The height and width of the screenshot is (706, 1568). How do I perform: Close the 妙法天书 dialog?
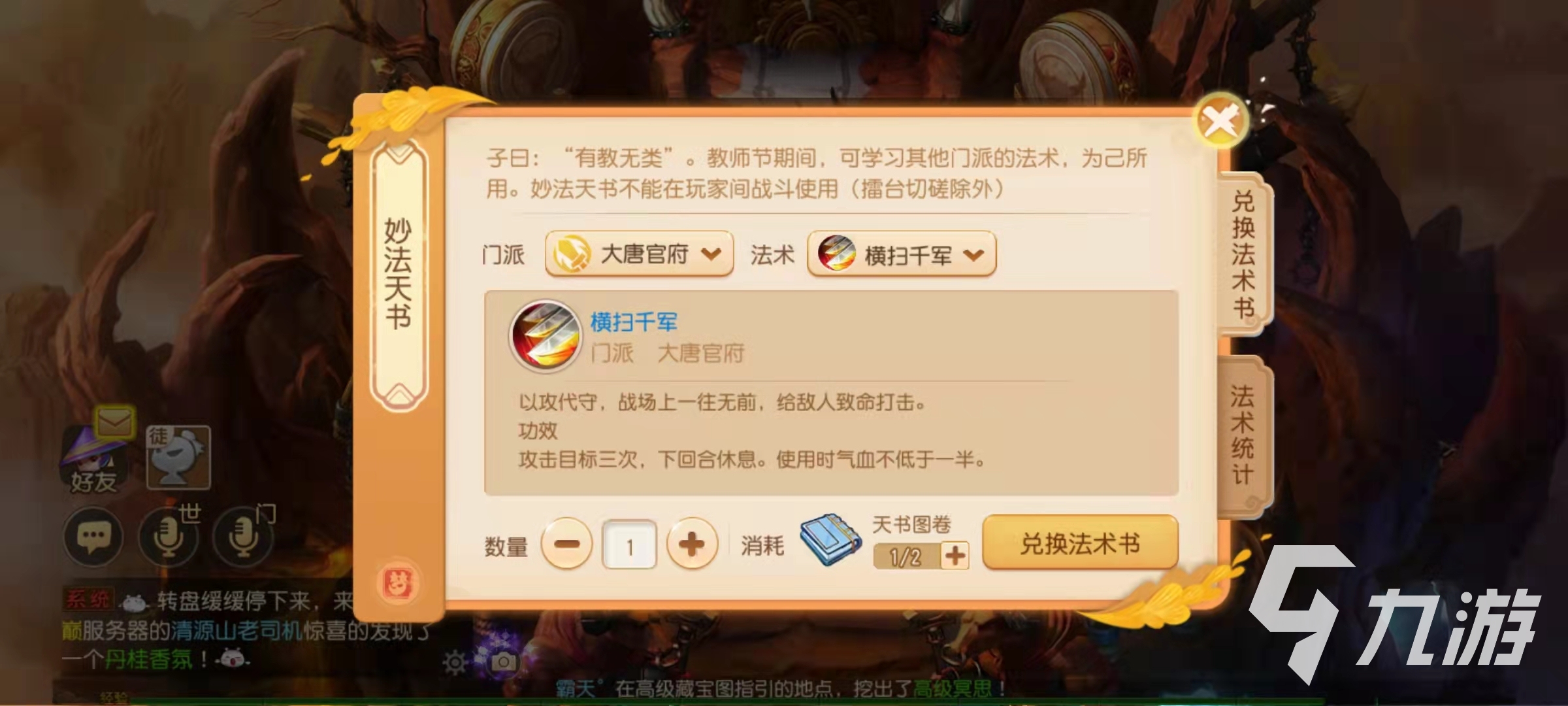tap(1220, 122)
